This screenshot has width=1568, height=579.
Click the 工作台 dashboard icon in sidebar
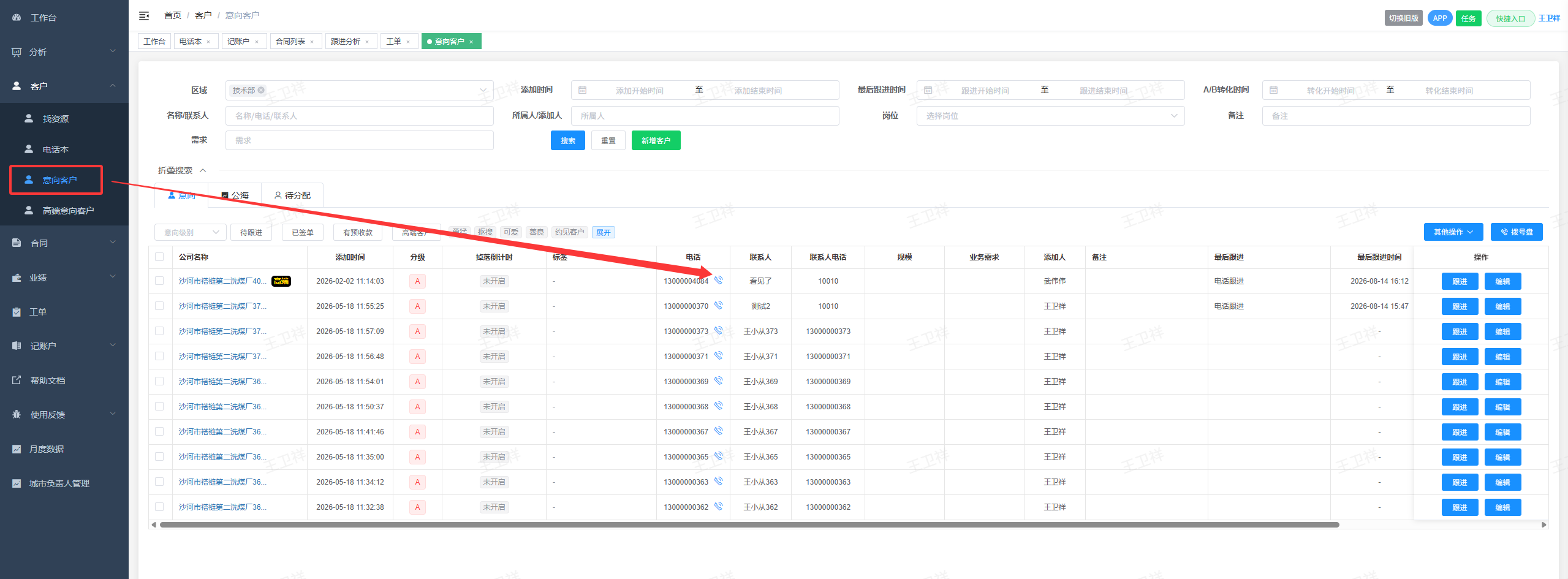click(17, 18)
